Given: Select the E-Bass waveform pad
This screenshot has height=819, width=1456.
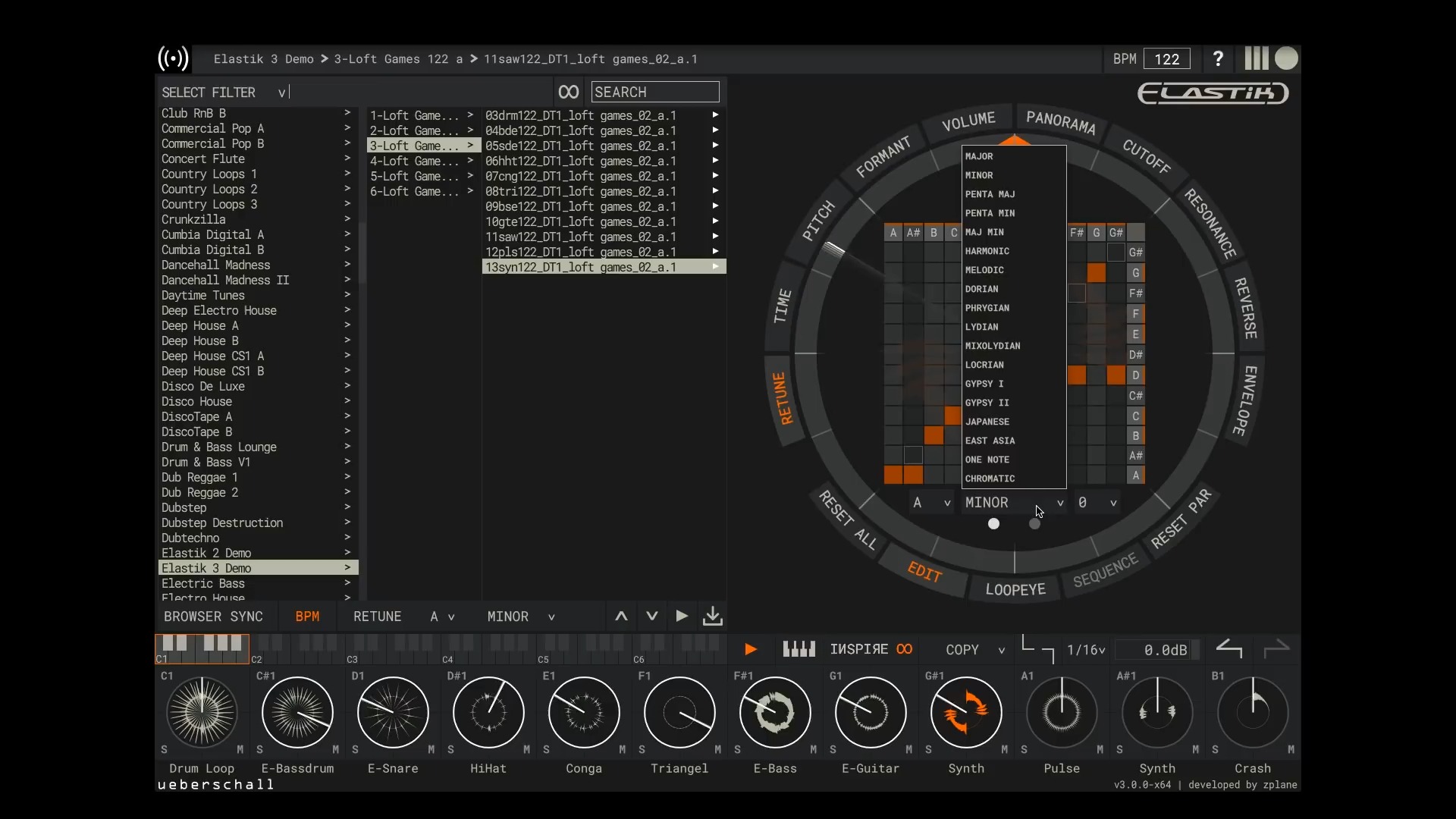Looking at the screenshot, I should pyautogui.click(x=775, y=713).
